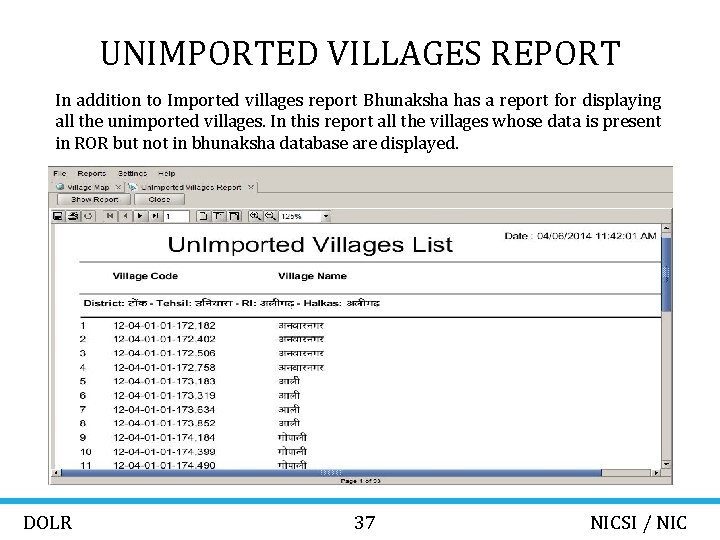Click the Page 1 of 33 indicator
720x540 pixels.
(360, 481)
